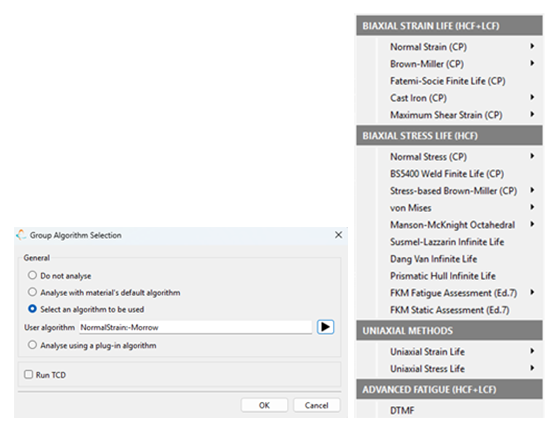Select the Do not analyse radio button
560x430 pixels.
coord(32,275)
